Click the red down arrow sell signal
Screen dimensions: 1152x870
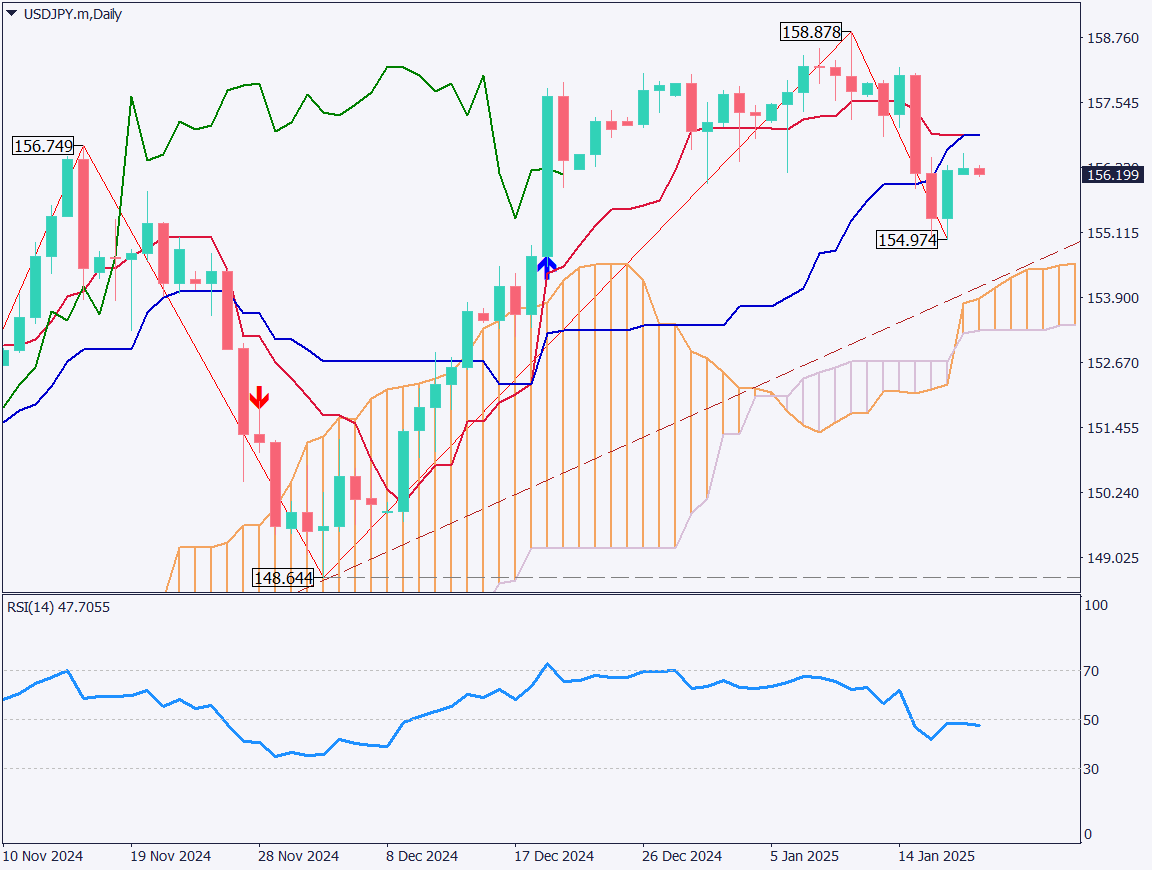(x=260, y=398)
